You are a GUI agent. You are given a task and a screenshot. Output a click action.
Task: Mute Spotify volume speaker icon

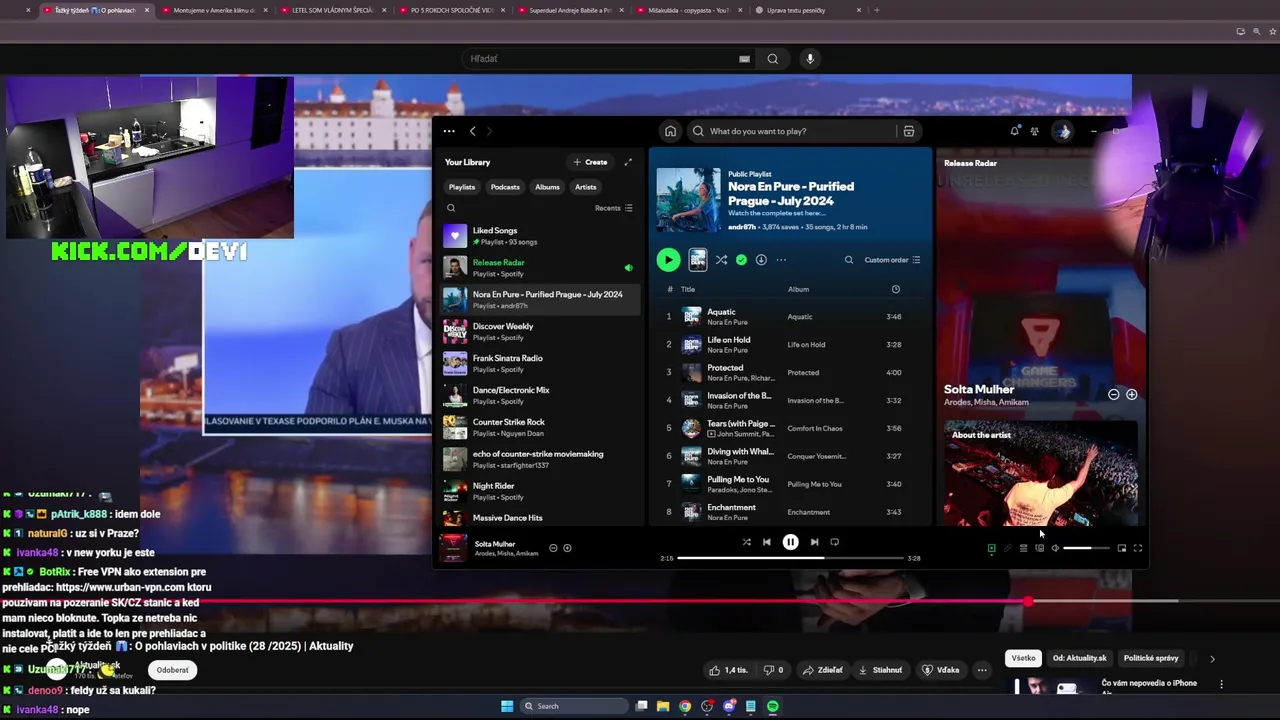[1055, 548]
